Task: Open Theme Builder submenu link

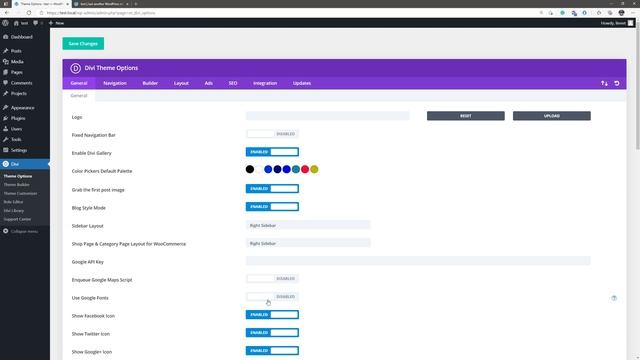Action: tap(17, 185)
